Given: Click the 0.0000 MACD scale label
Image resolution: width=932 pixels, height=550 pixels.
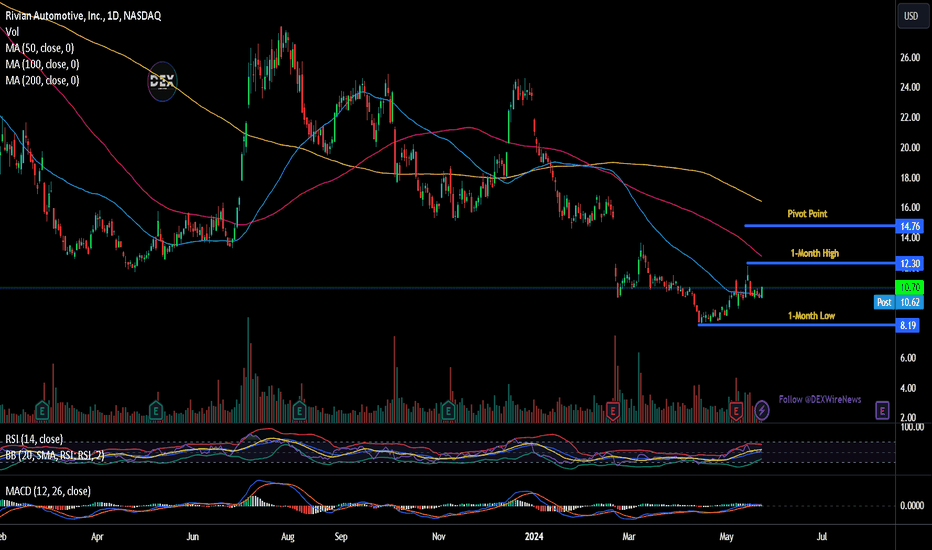Looking at the screenshot, I should (912, 505).
